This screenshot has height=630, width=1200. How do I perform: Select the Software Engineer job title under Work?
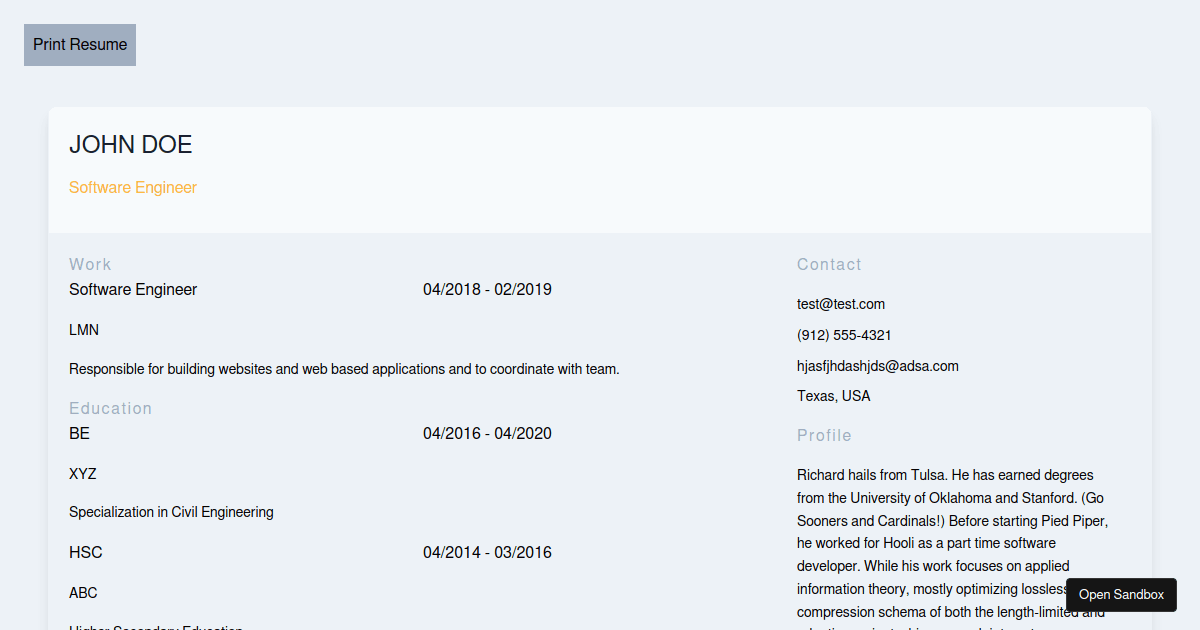click(x=133, y=289)
